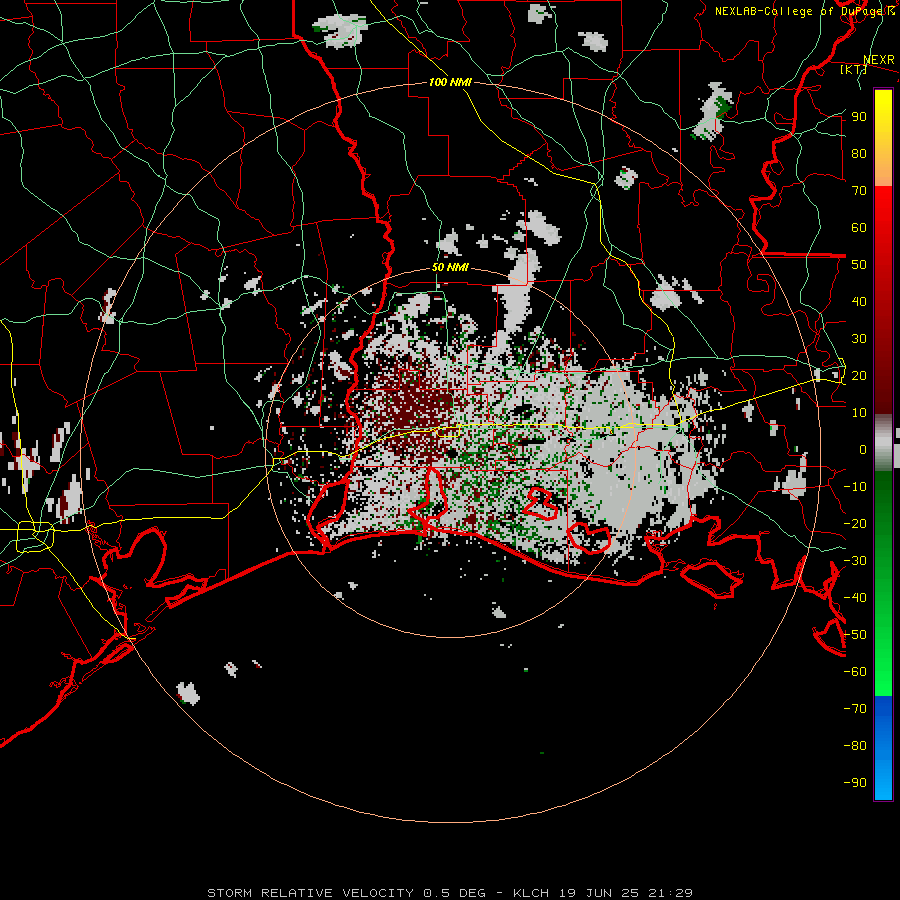Click the -80 value on velocity scale
Screen dimensions: 900x900
(x=855, y=746)
